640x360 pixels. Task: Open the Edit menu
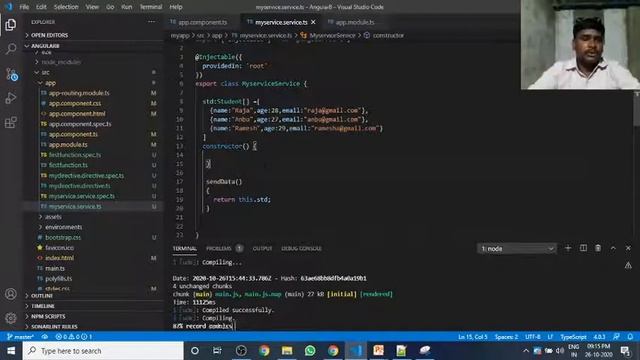pyautogui.click(x=41, y=7)
